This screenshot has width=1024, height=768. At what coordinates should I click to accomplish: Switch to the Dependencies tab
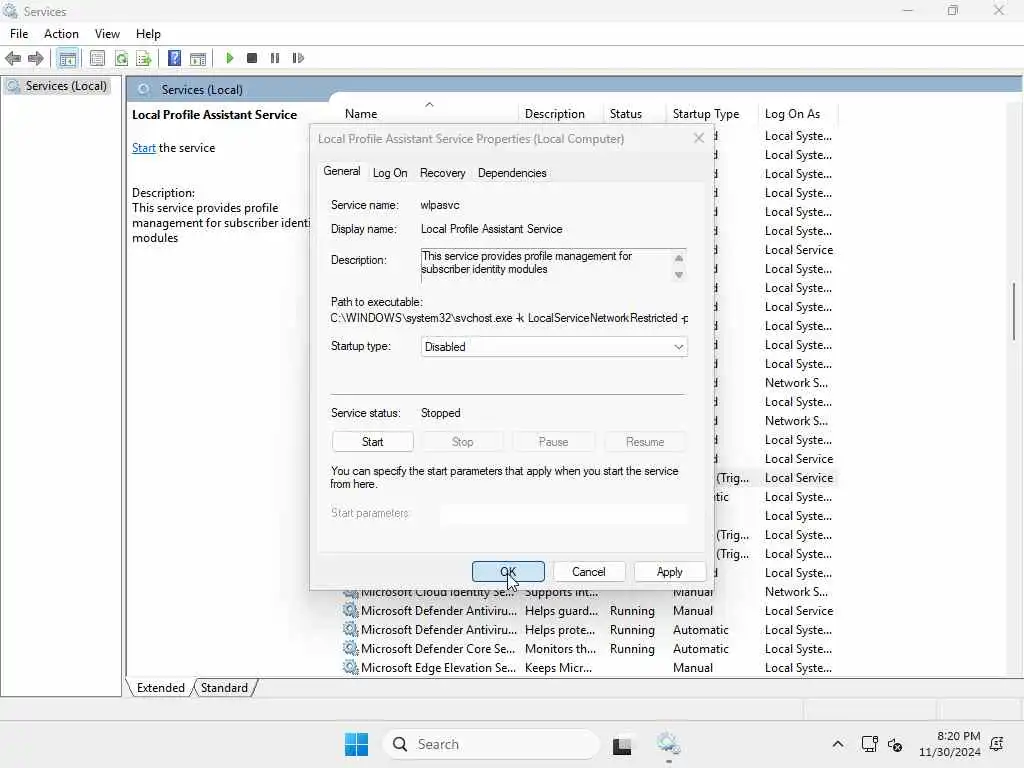[512, 173]
